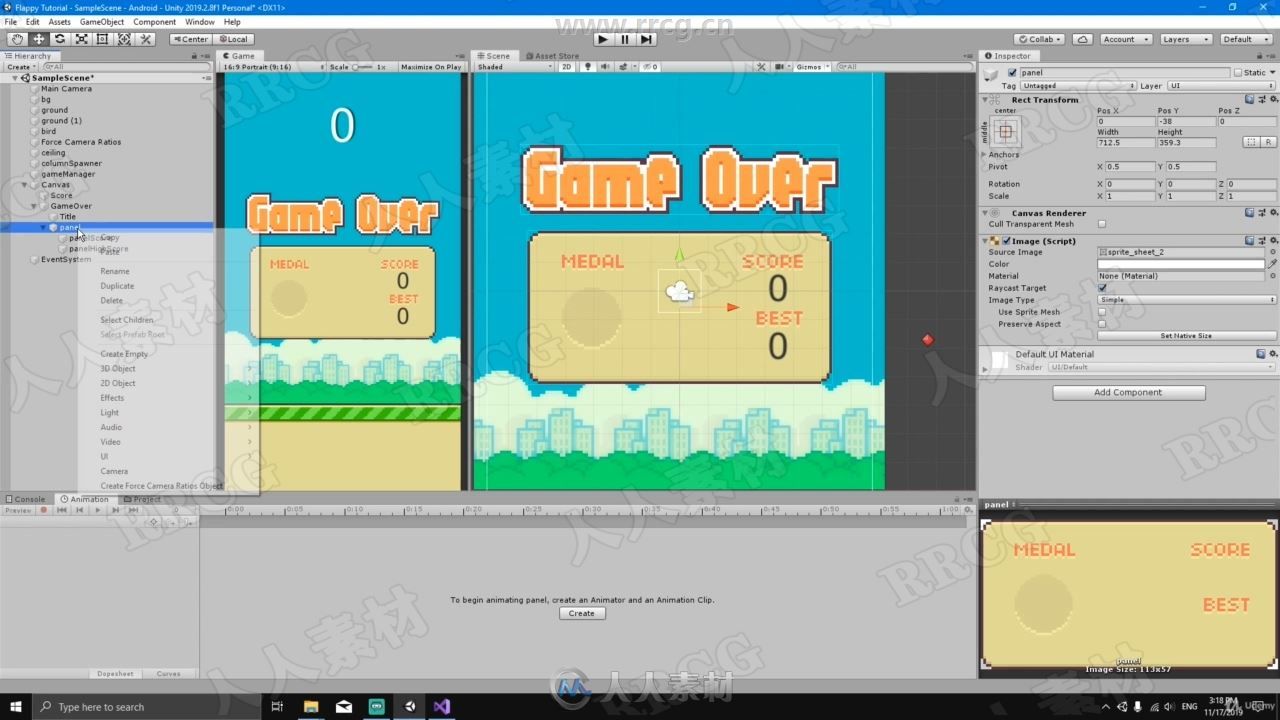The height and width of the screenshot is (720, 1280).
Task: Toggle scene audio with the speaker icon
Action: 603,67
